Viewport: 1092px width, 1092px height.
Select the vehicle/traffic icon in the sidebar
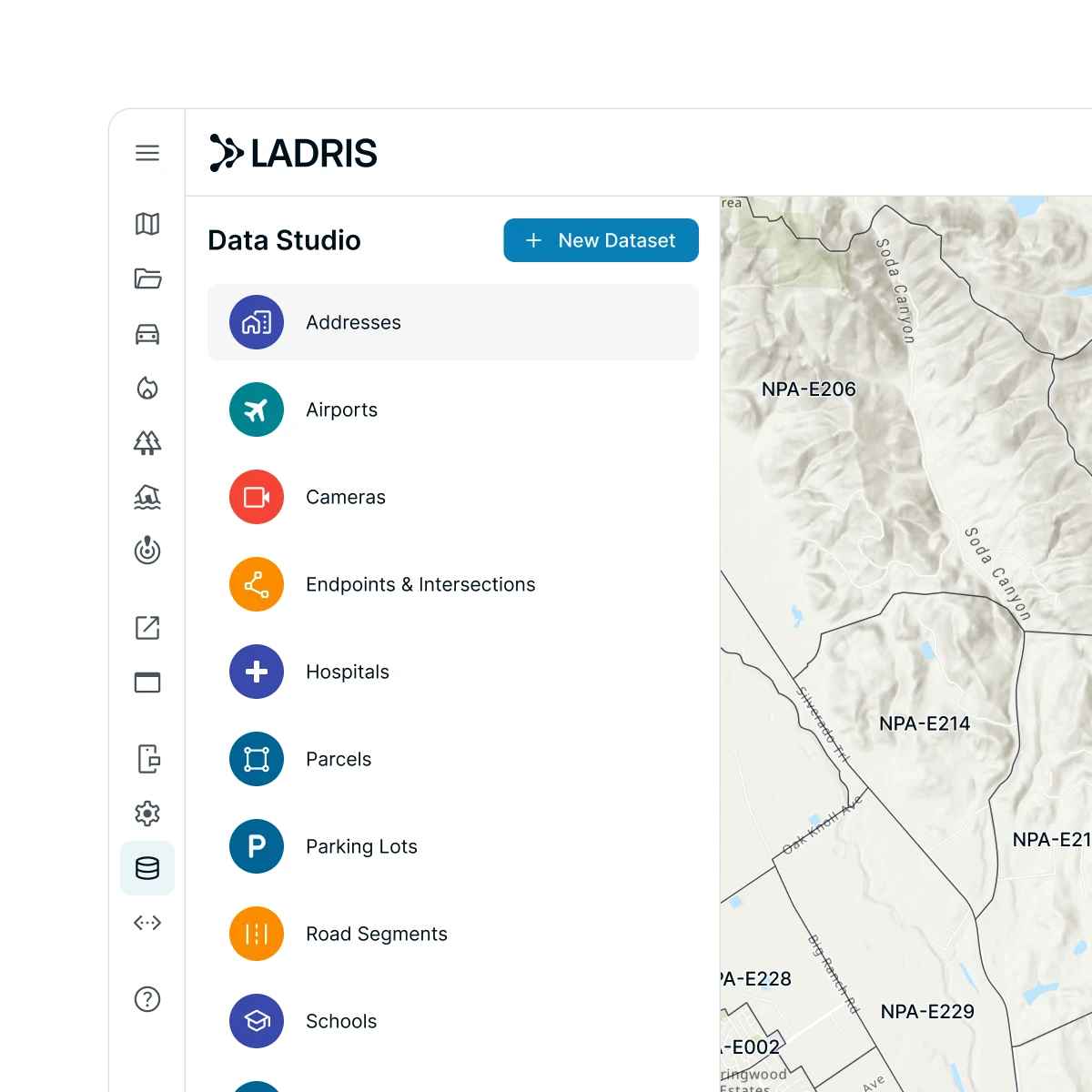point(147,334)
